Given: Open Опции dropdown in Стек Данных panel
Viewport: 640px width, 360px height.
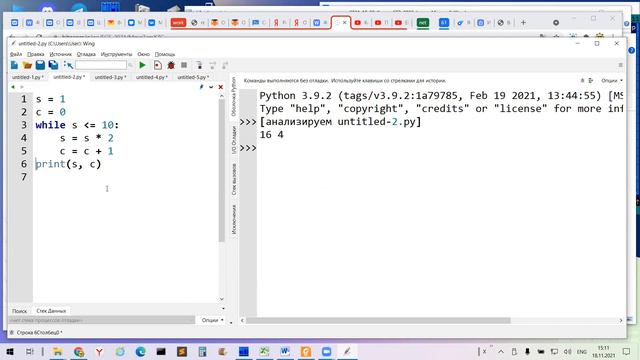Looking at the screenshot, I should [212, 320].
